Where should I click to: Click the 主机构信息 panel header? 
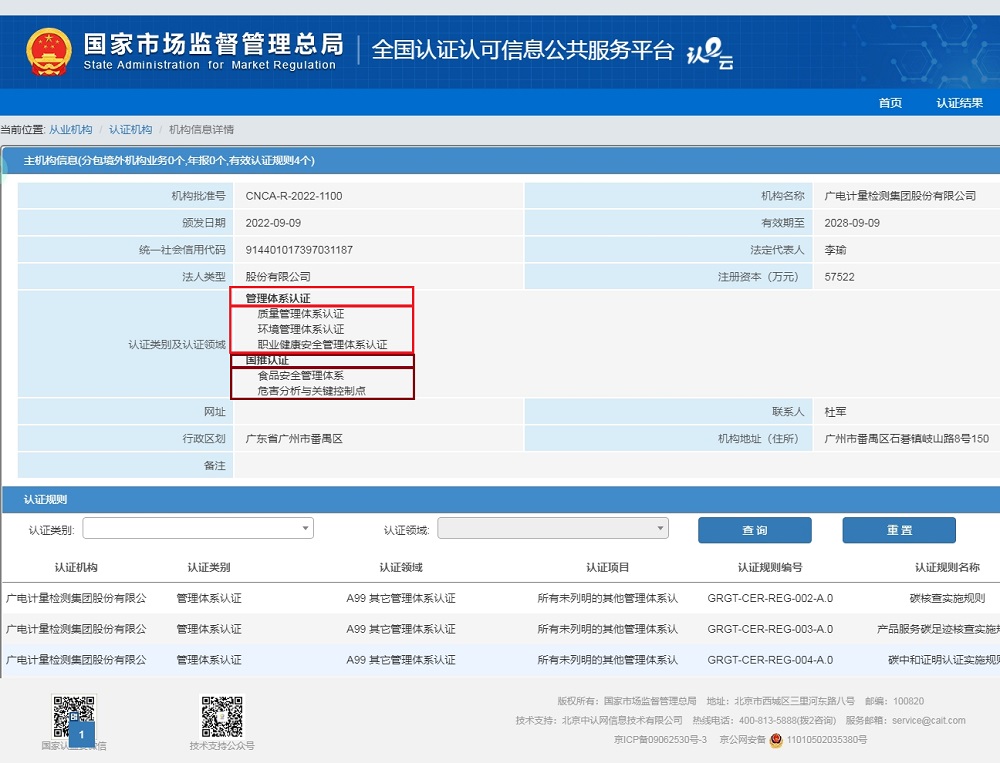click(x=169, y=160)
